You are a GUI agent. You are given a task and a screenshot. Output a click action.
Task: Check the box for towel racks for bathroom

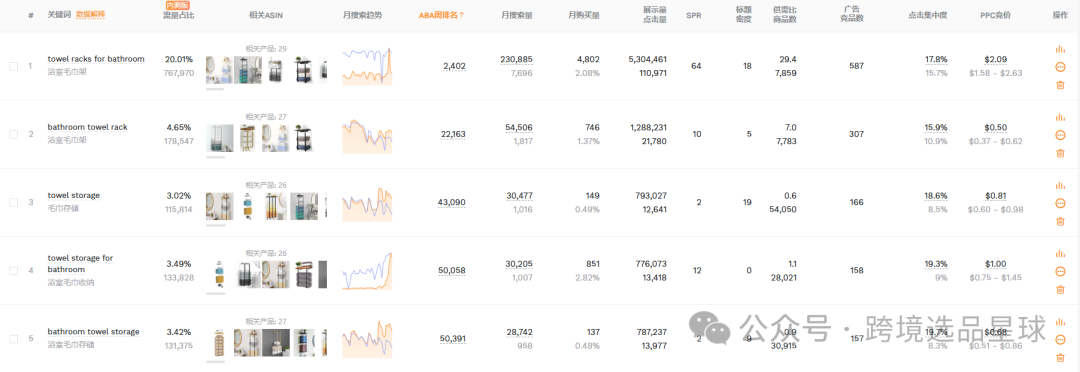pos(14,66)
